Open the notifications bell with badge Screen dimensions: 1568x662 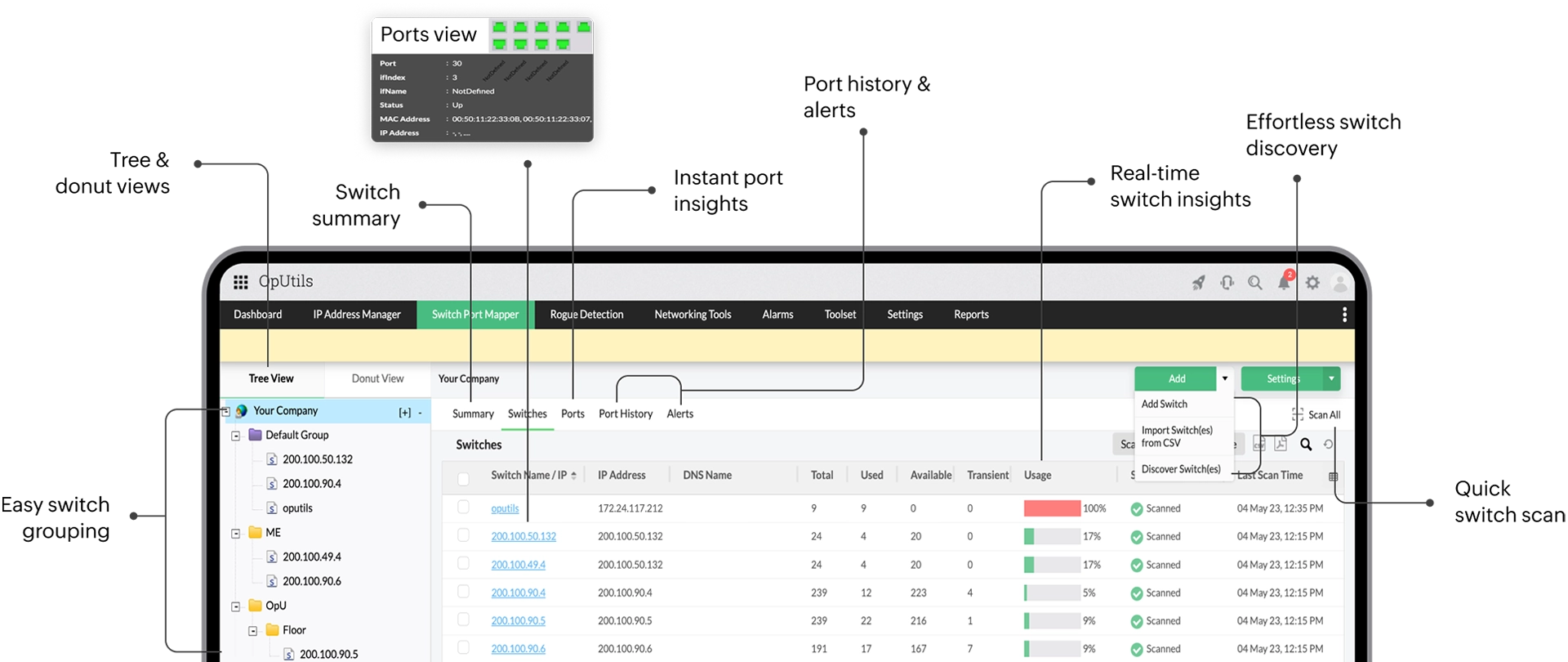pos(1285,281)
